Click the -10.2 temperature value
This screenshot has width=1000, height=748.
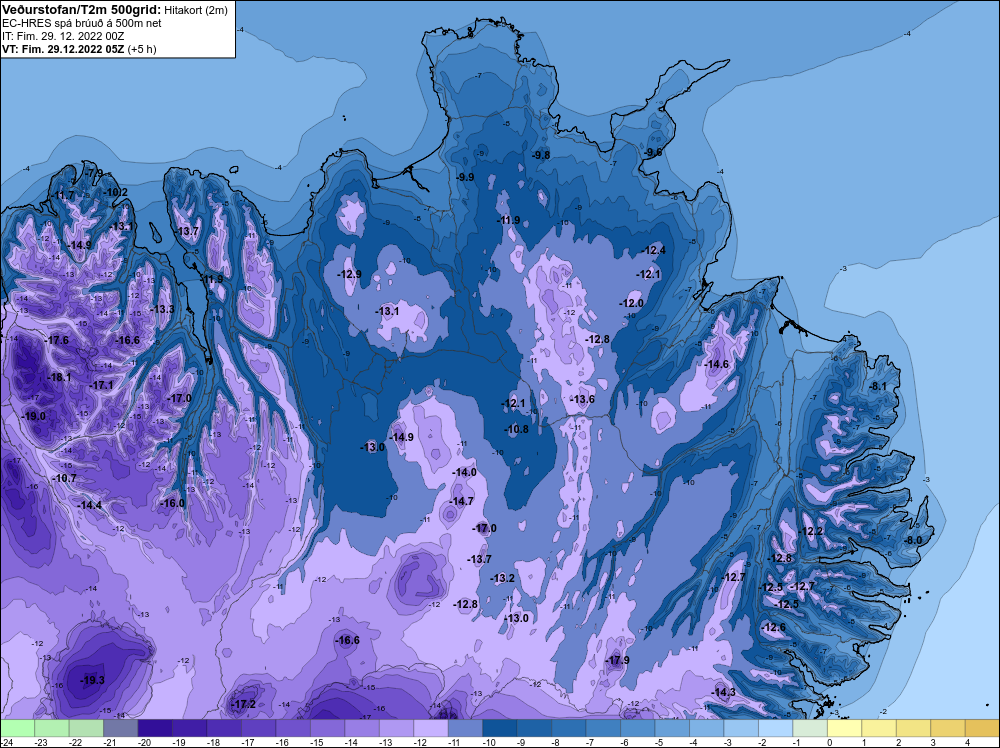pyautogui.click(x=116, y=193)
